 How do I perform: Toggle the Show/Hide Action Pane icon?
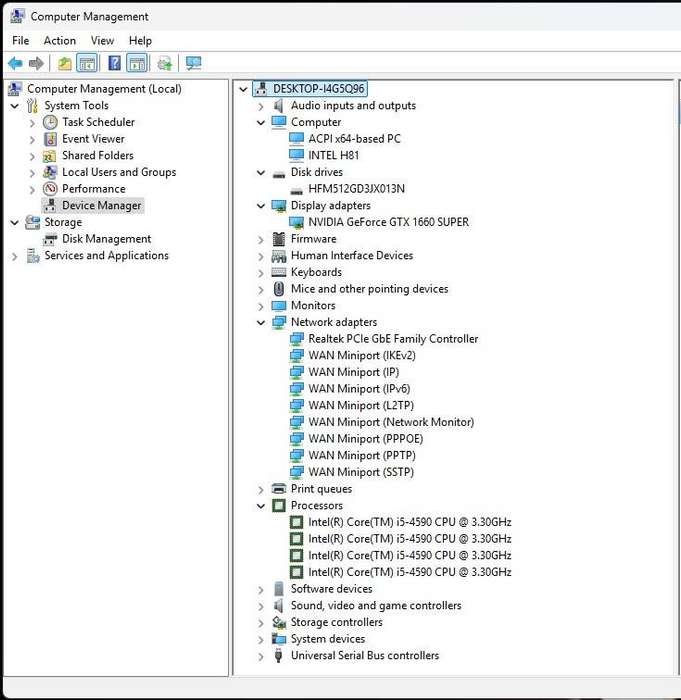tap(138, 63)
